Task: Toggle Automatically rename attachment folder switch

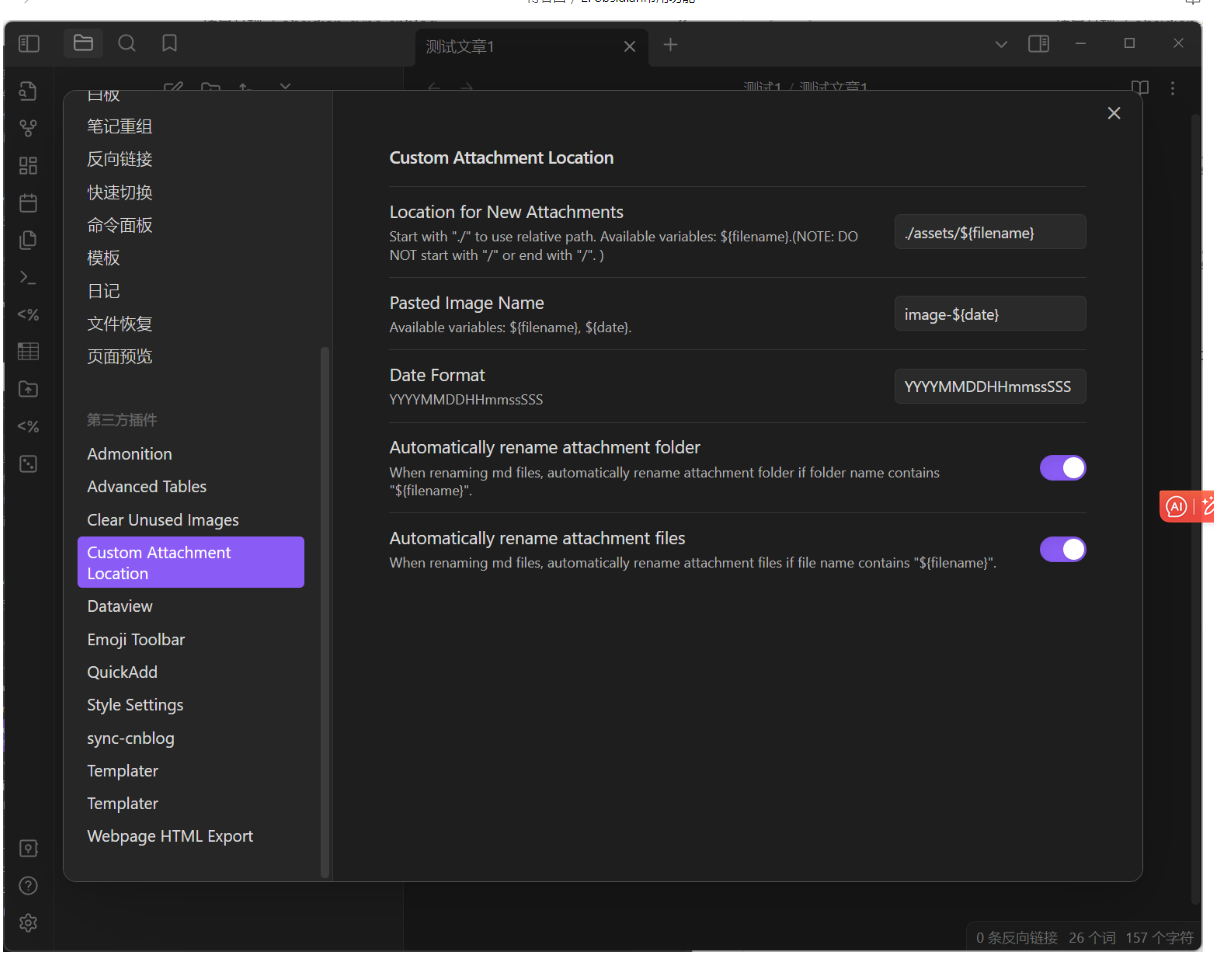Action: point(1063,468)
